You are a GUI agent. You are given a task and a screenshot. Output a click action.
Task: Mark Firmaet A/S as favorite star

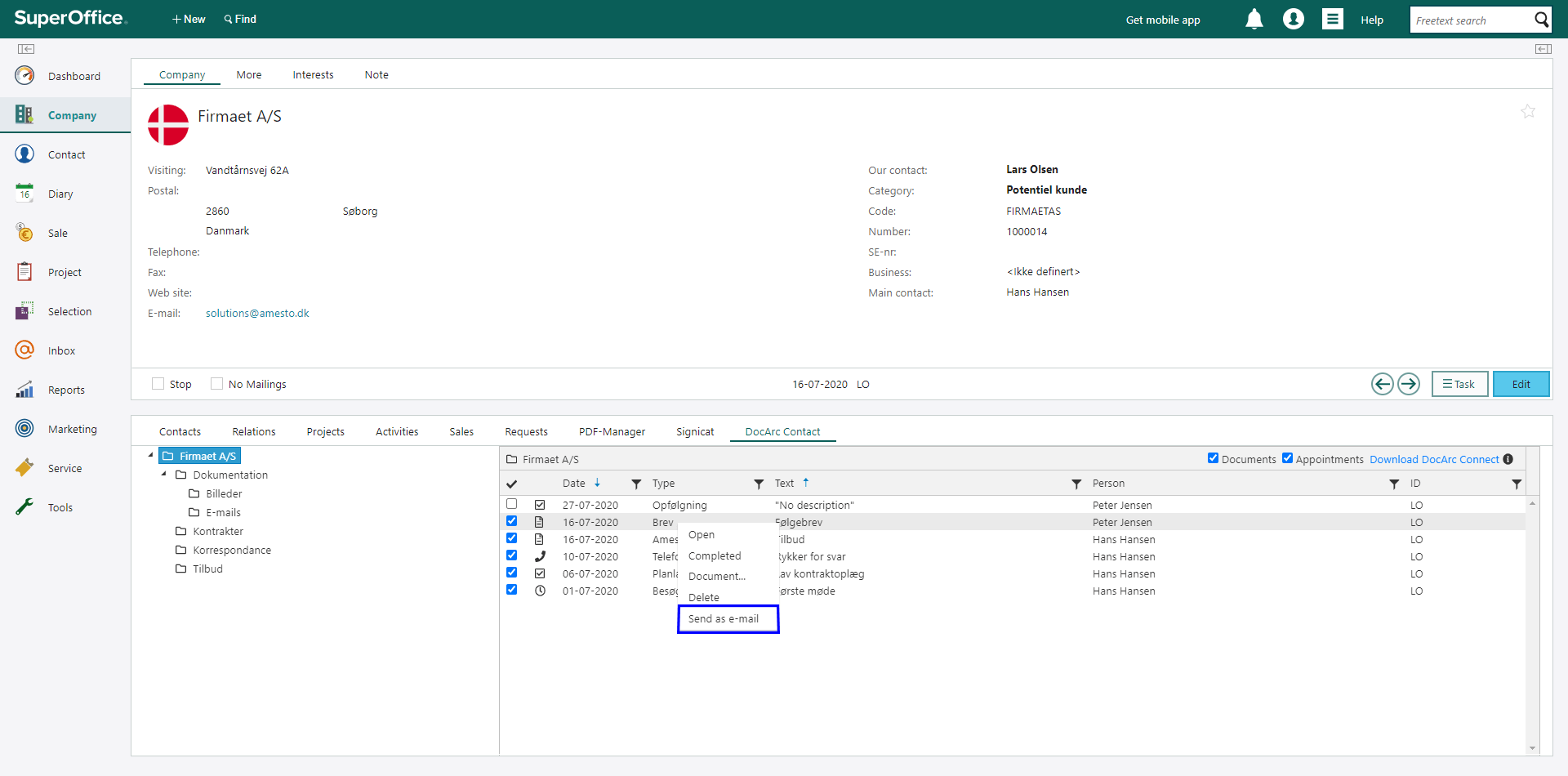coord(1527,112)
